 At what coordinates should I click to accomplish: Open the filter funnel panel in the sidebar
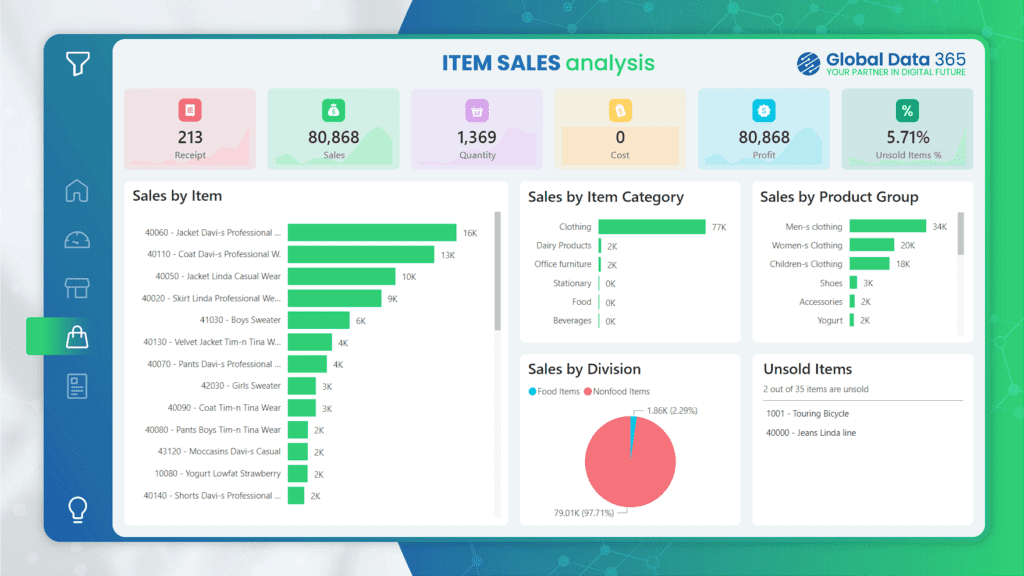[77, 62]
